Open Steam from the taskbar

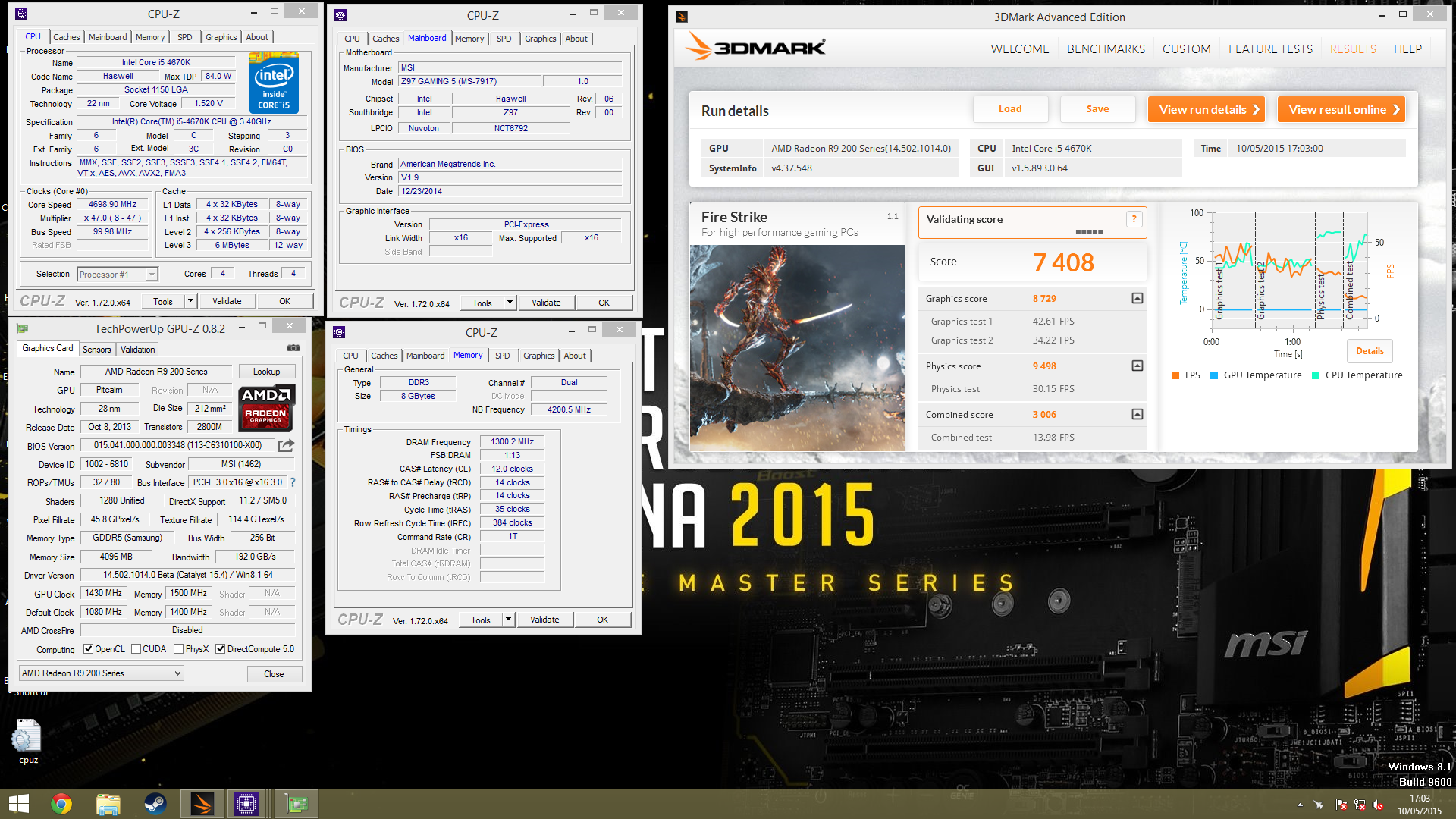155,804
